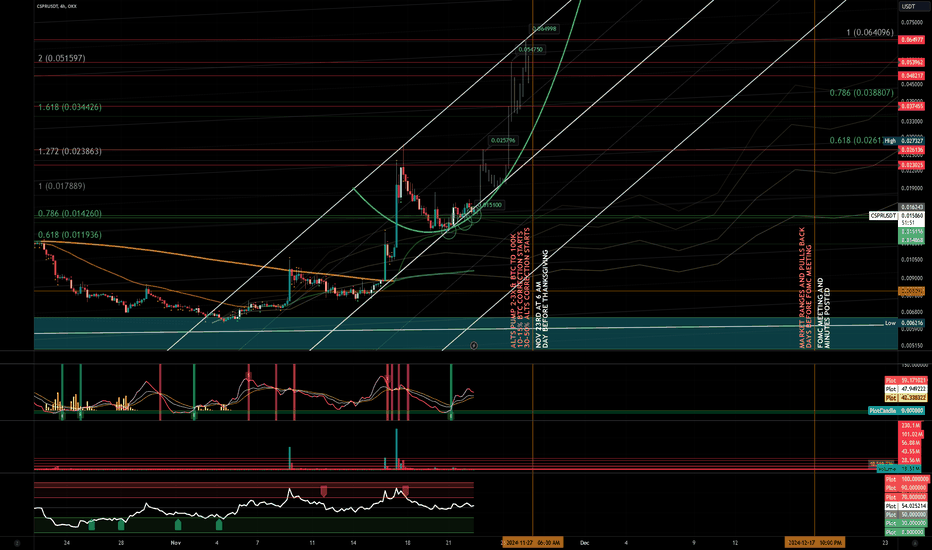Click the 0.015500 price note on chart
Image resolution: width=932 pixels, height=550 pixels.
pos(491,205)
